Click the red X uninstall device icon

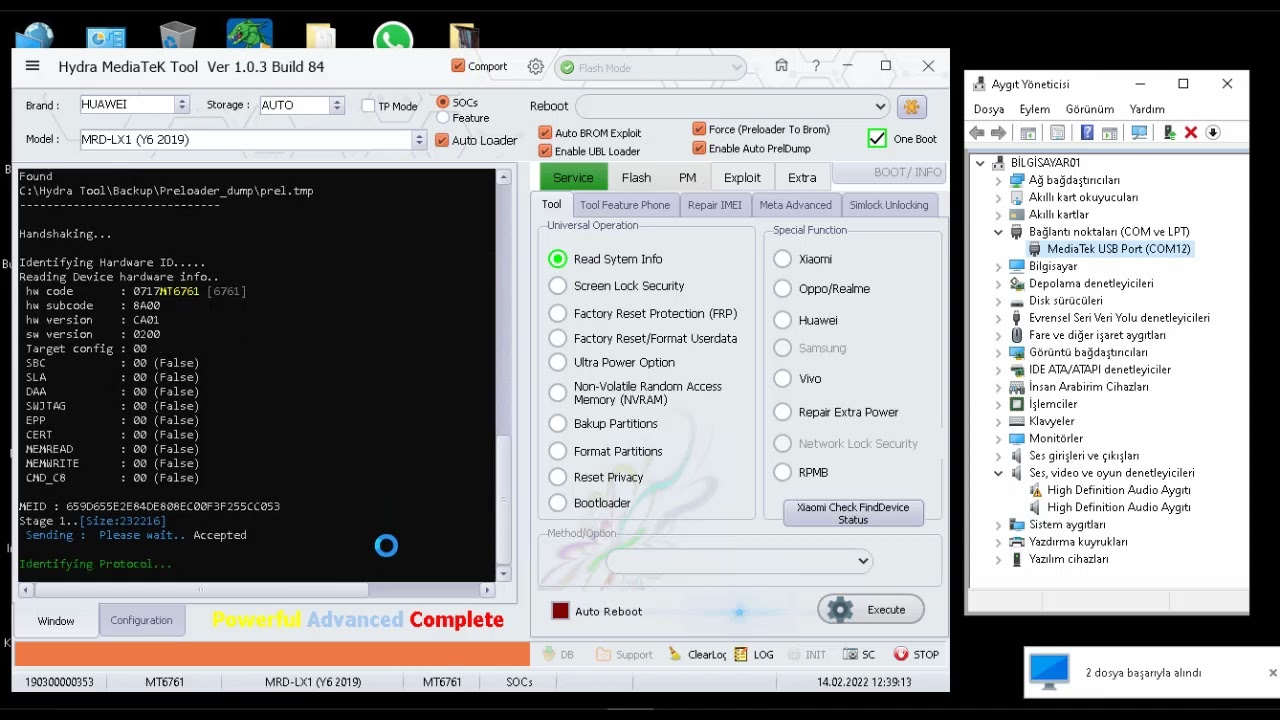pyautogui.click(x=1191, y=133)
